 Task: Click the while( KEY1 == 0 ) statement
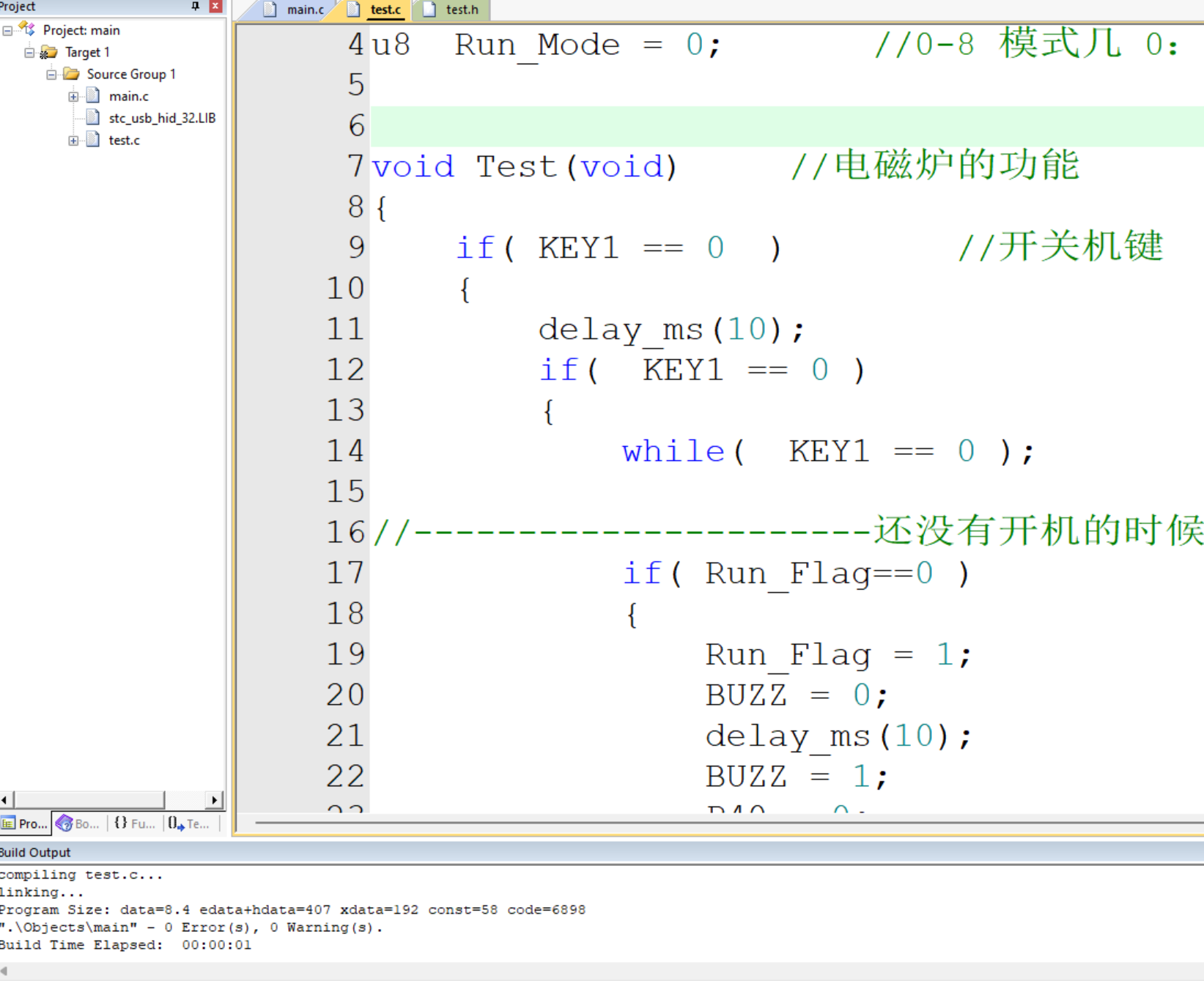click(827, 451)
